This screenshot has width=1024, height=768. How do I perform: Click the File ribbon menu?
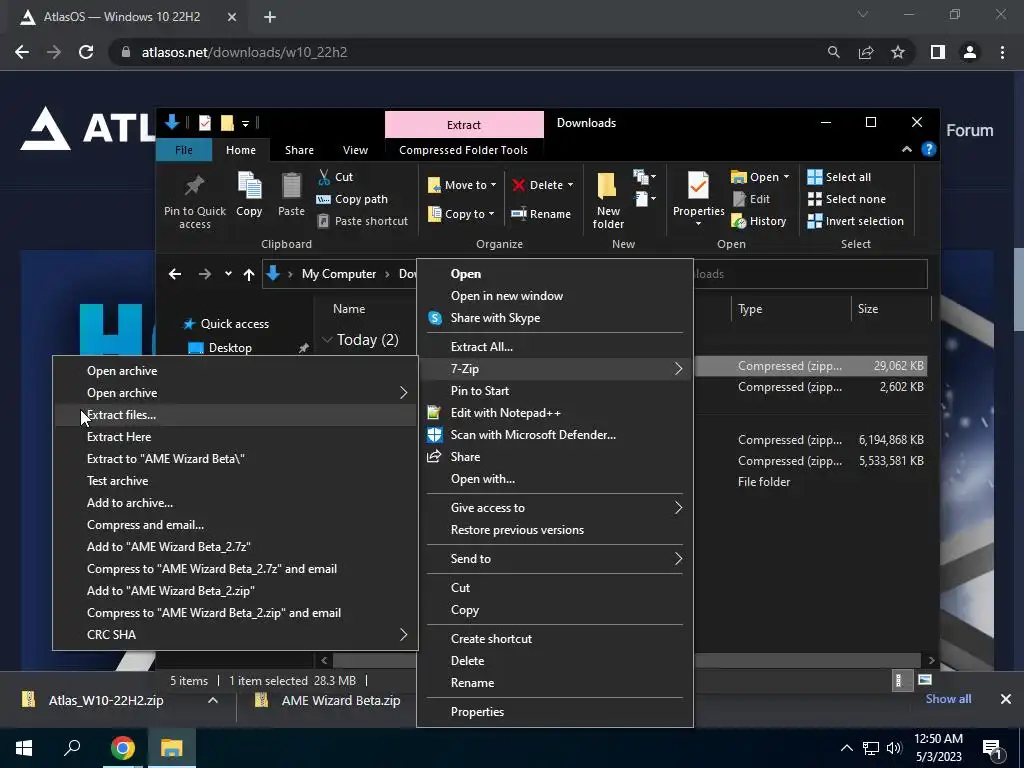[x=184, y=150]
